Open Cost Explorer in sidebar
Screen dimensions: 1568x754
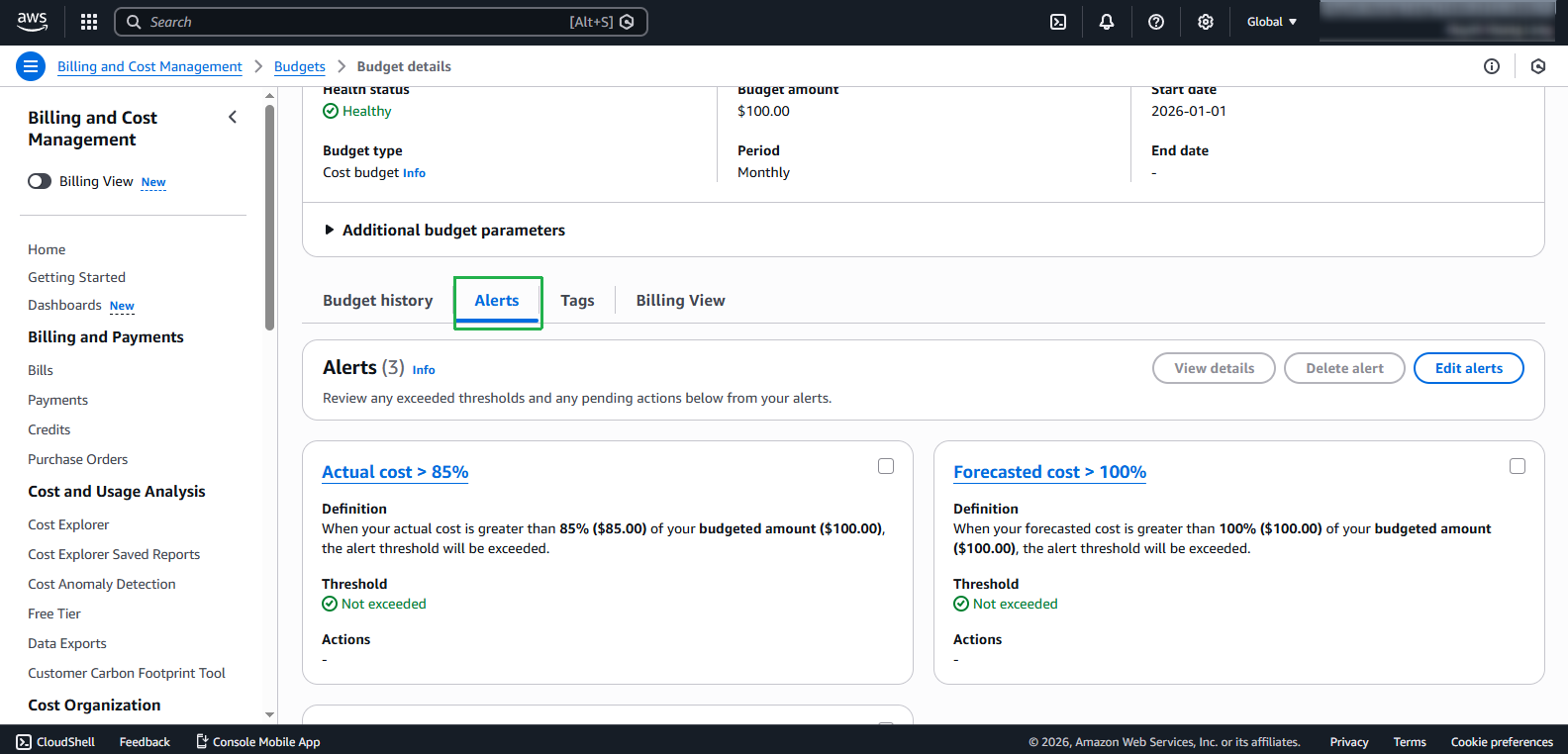tap(68, 524)
